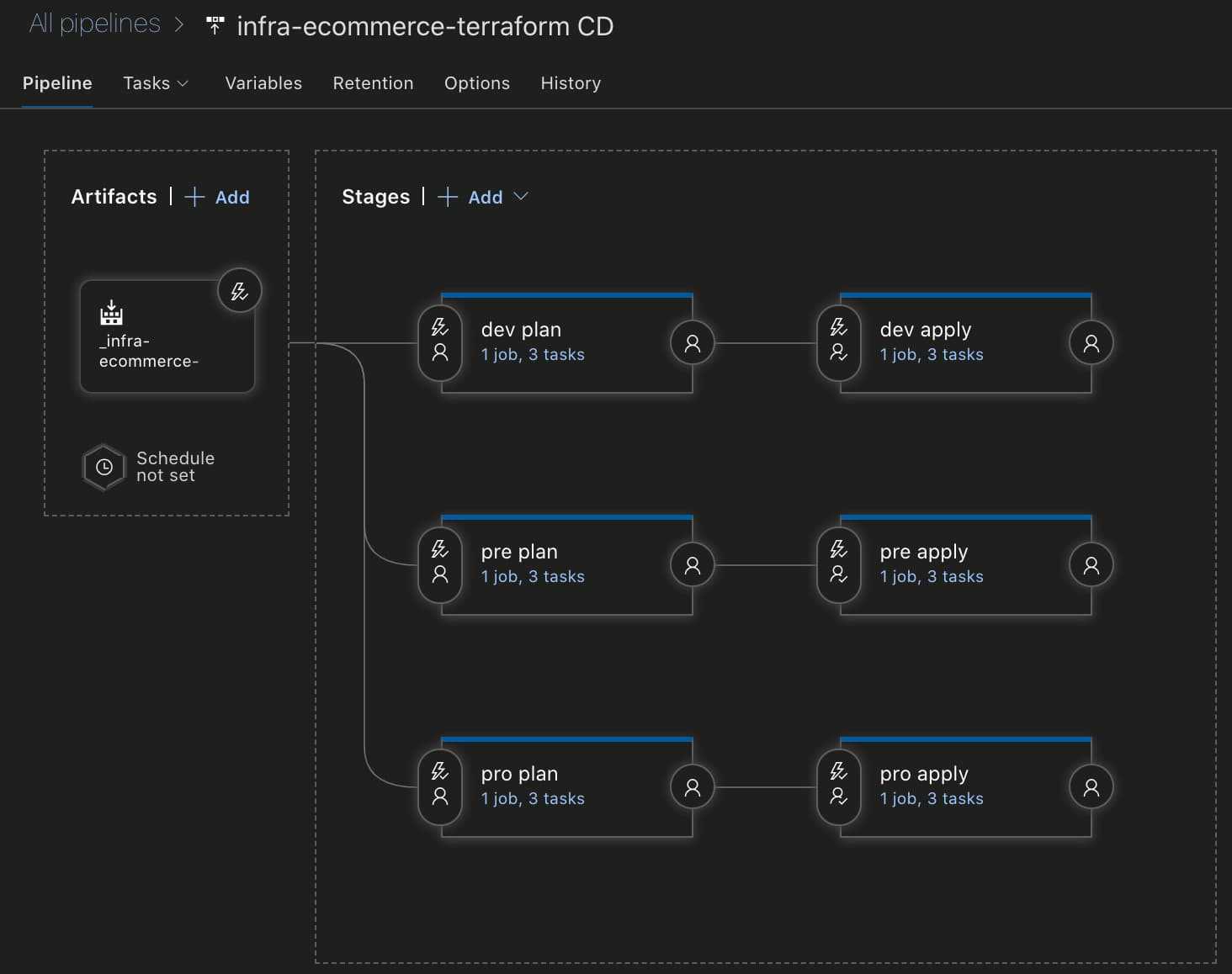The width and height of the screenshot is (1232, 974).
Task: Open post-deployment conditions for pre apply
Action: click(1091, 565)
